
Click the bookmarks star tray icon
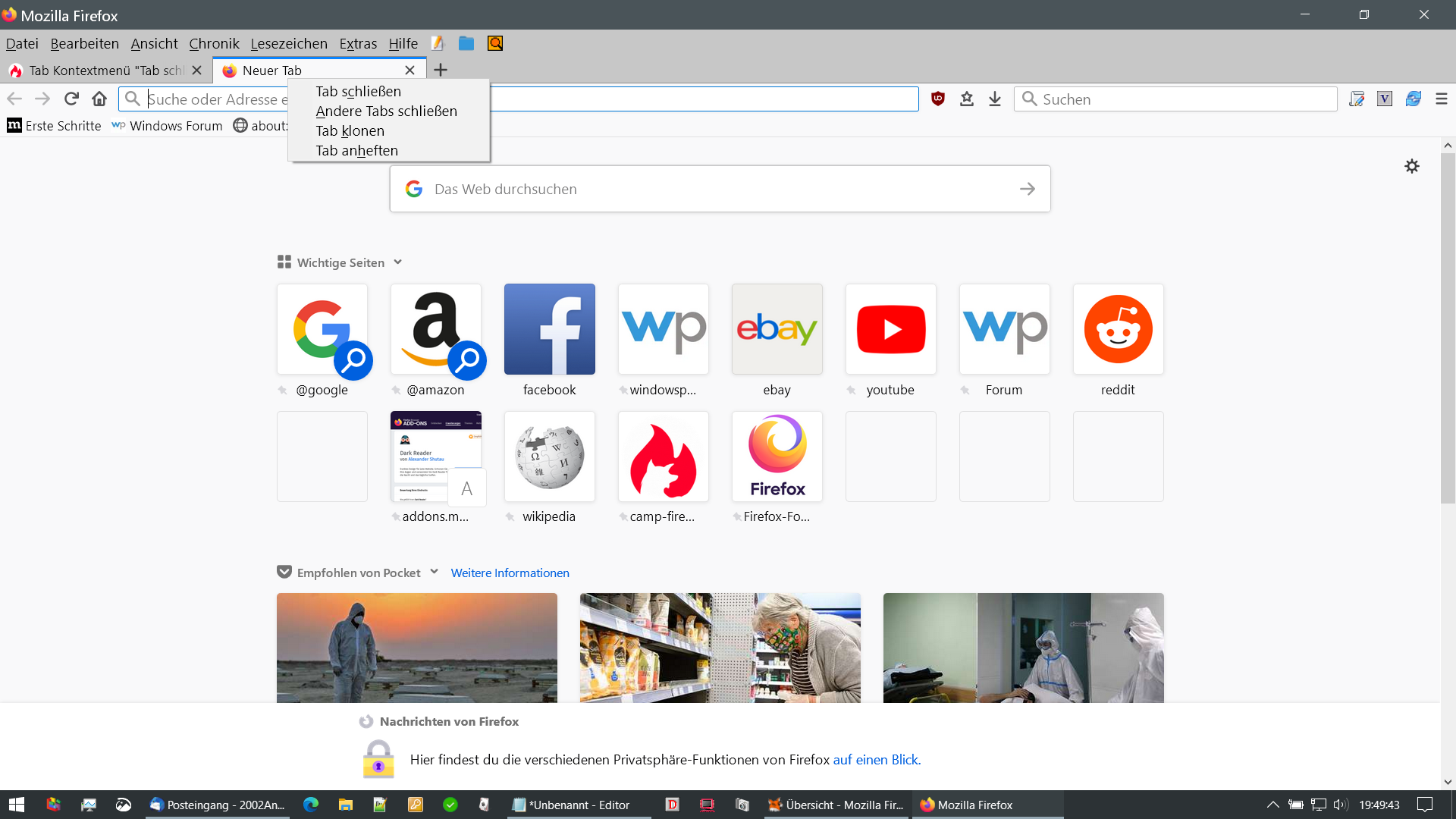point(966,99)
